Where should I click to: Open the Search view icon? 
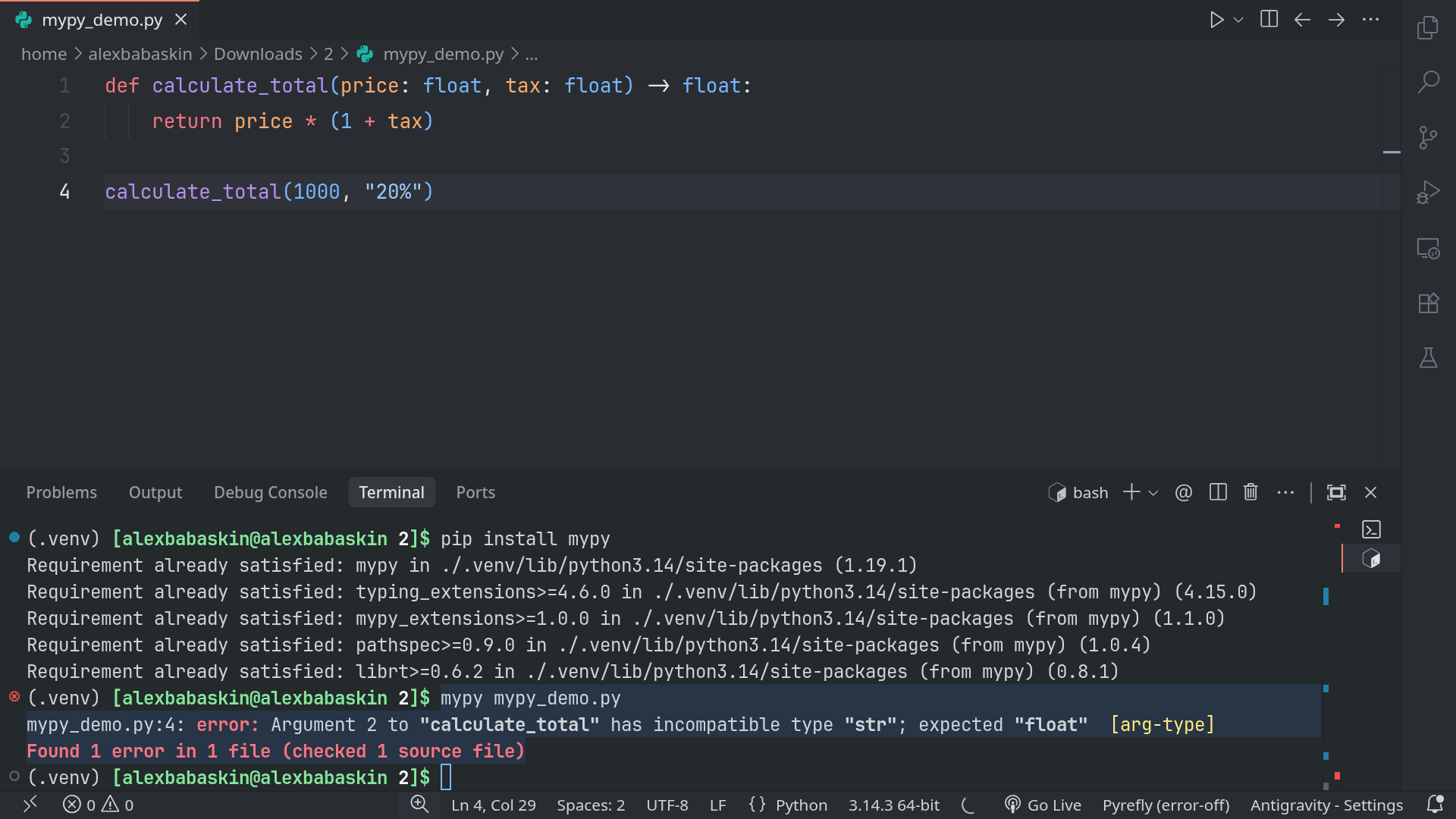click(1428, 82)
